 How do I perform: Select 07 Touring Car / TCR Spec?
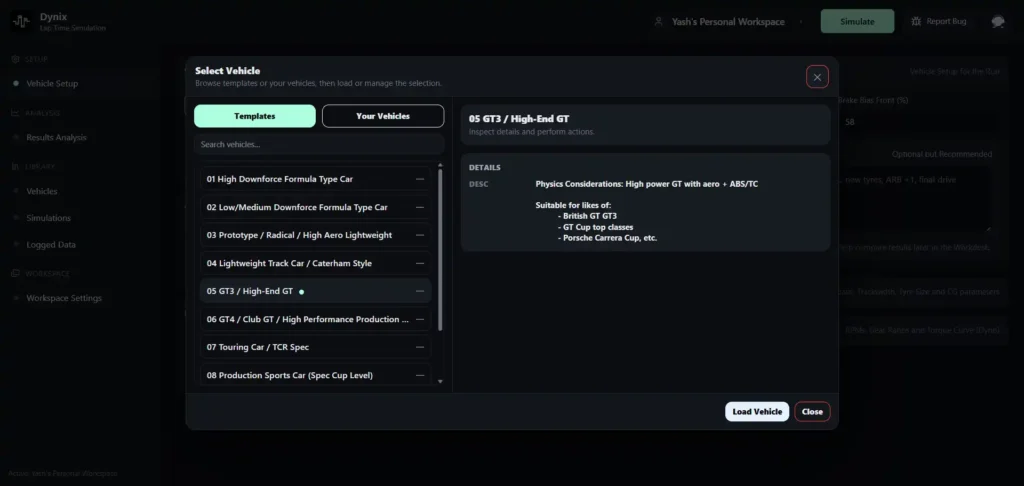(x=315, y=347)
